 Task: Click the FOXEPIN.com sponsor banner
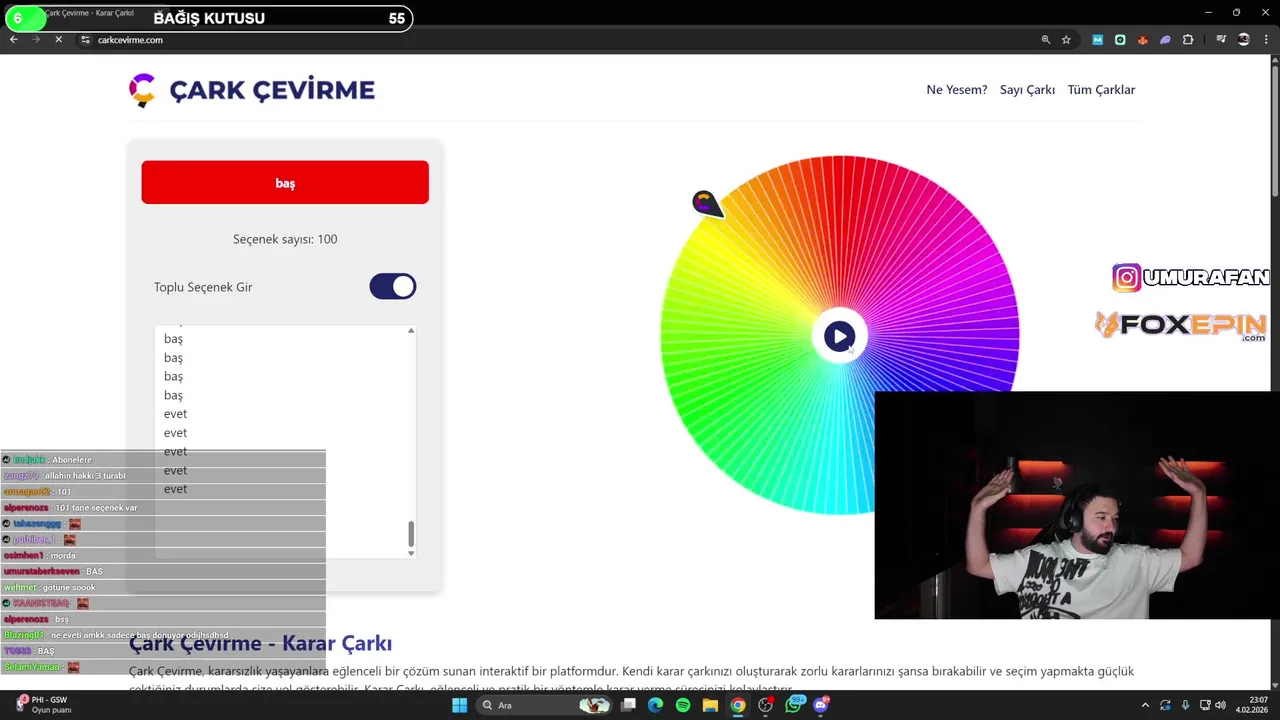[x=1181, y=326]
